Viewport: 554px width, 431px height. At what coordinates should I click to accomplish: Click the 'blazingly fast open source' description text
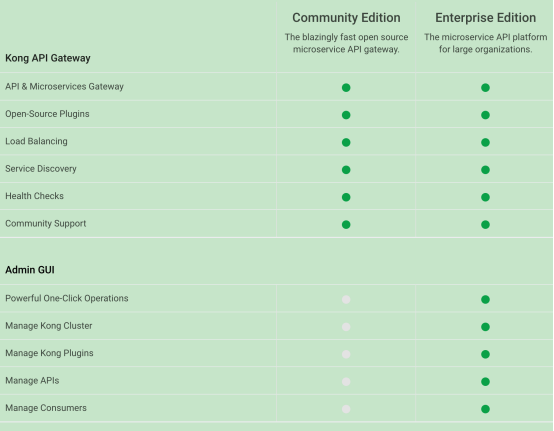[346, 43]
